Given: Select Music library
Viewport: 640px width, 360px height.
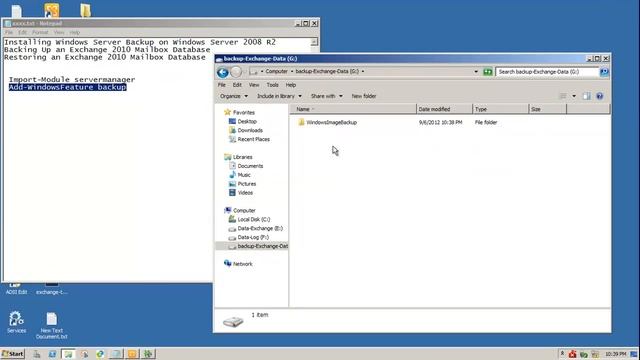Looking at the screenshot, I should [244, 175].
